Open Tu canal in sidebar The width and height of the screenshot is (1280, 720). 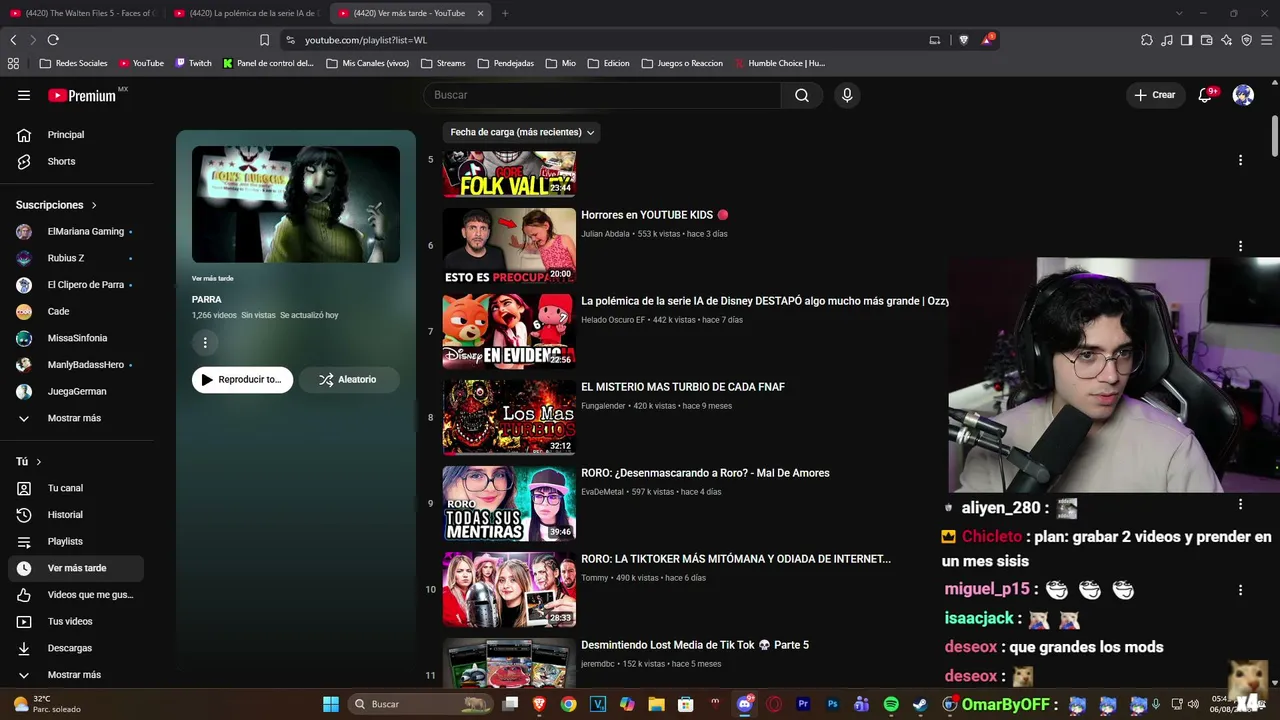[77, 488]
